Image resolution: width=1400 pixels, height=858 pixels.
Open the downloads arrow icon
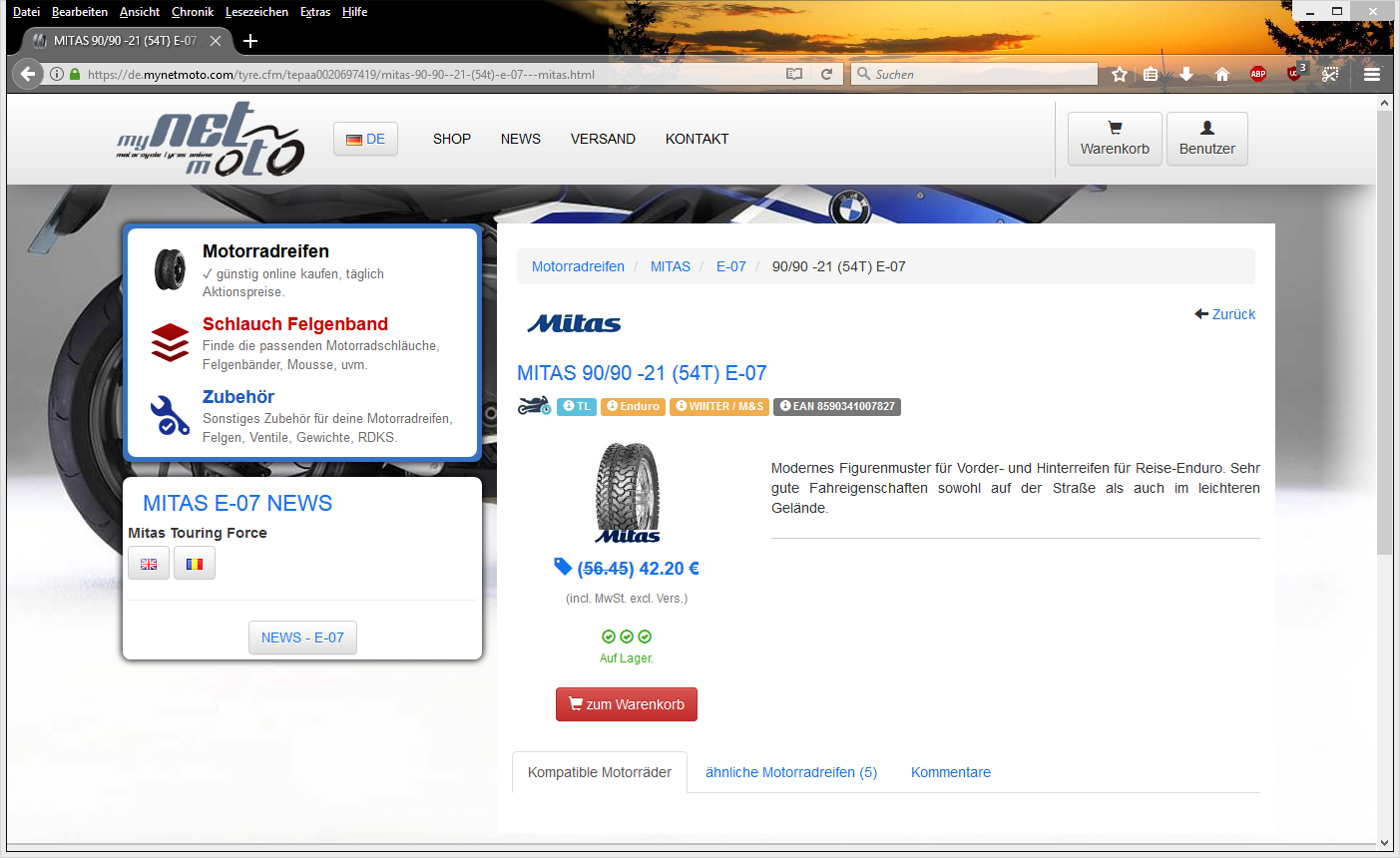point(1186,74)
